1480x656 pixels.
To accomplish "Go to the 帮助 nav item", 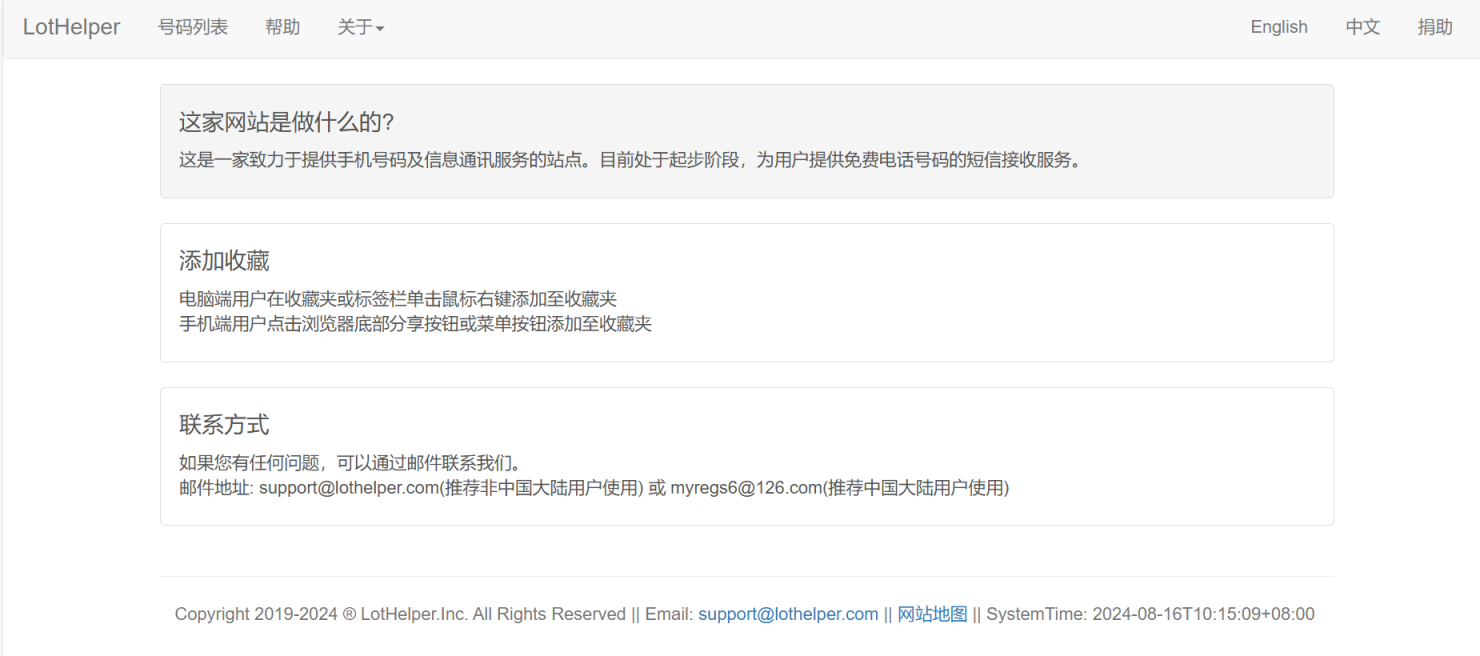I will click(x=282, y=27).
